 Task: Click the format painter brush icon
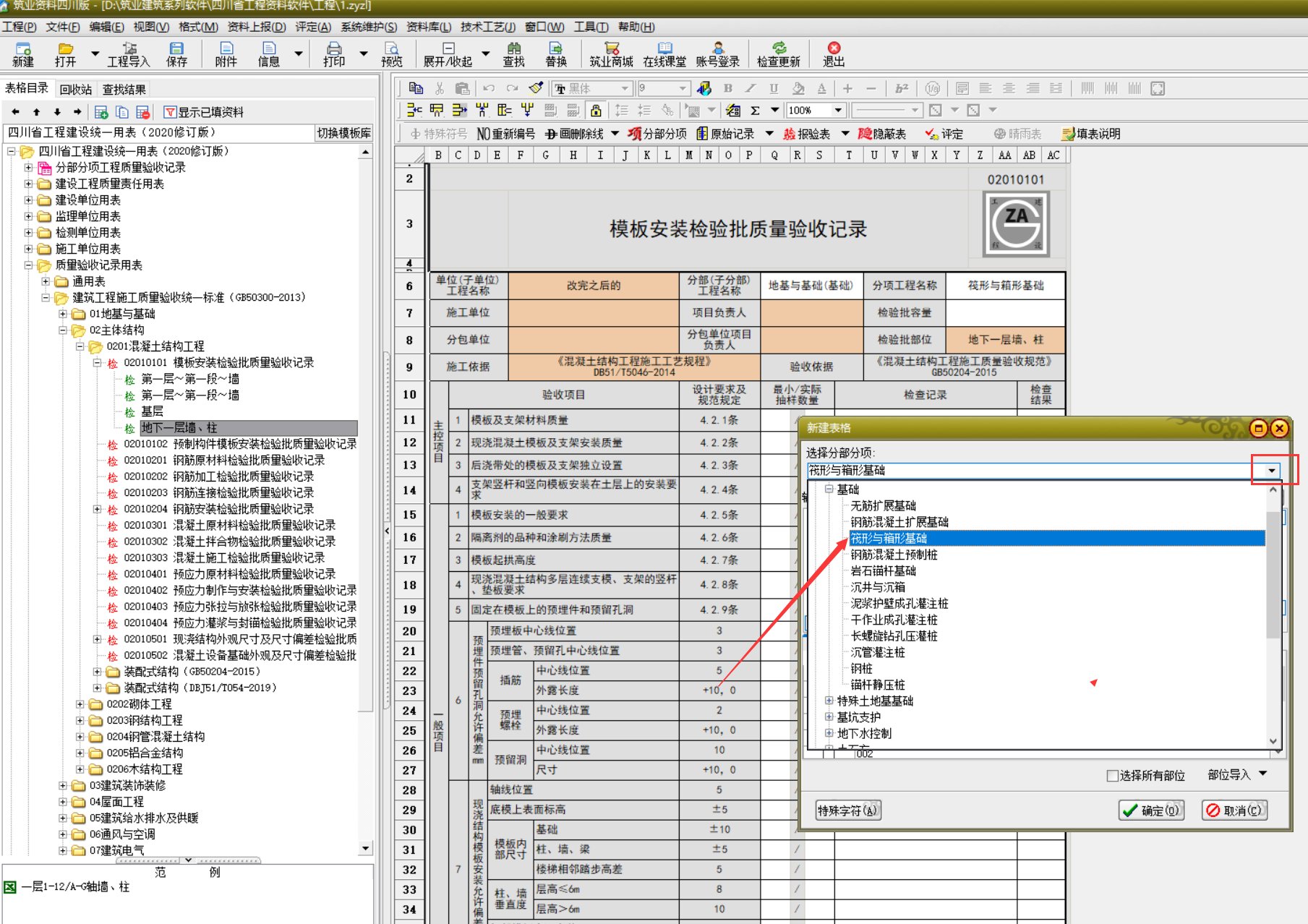click(x=536, y=88)
